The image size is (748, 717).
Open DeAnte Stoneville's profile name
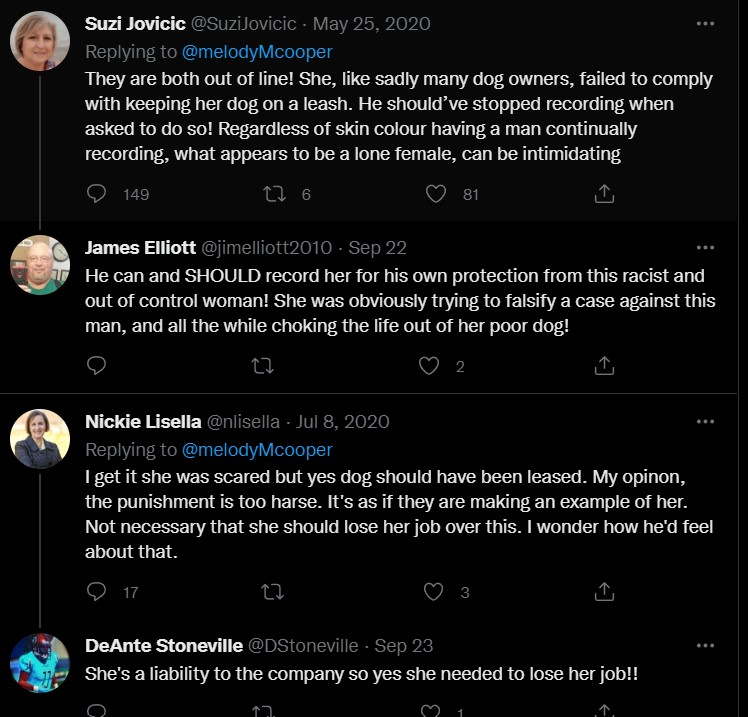coord(162,646)
